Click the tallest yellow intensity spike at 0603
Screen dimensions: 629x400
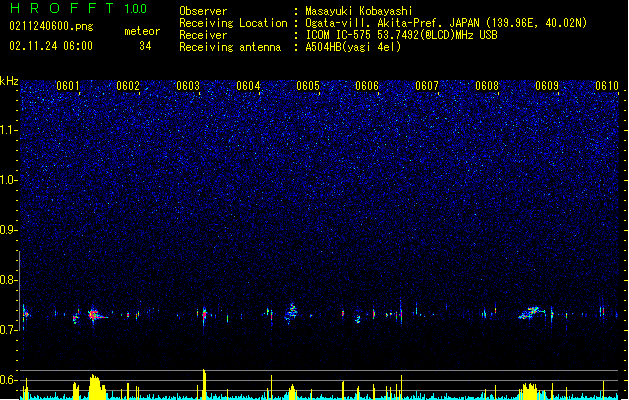[204, 384]
